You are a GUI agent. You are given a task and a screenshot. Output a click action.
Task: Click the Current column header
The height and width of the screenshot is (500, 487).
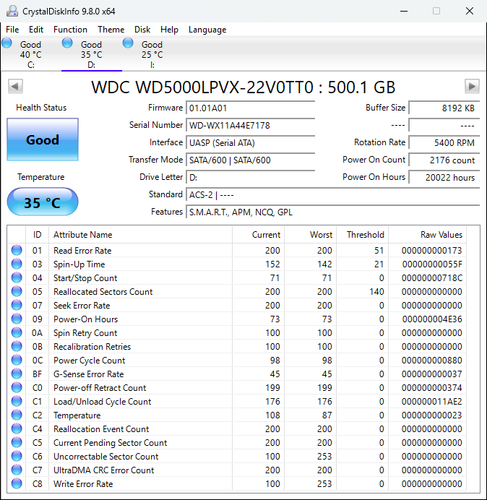(258, 235)
